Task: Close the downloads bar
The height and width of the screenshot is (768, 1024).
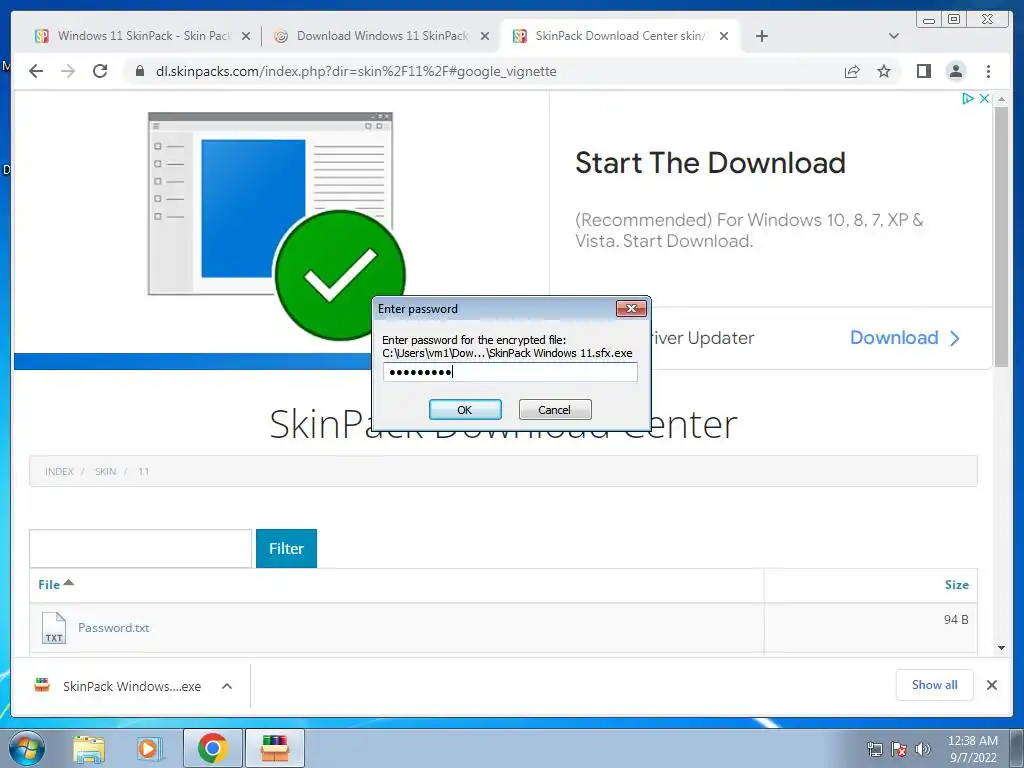Action: click(x=991, y=685)
